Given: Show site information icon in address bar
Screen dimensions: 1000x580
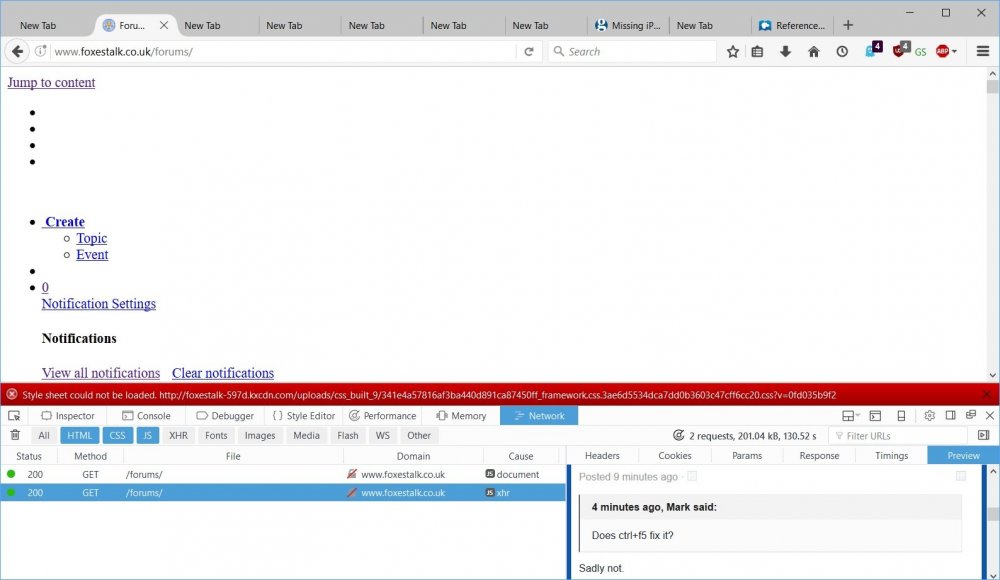Looking at the screenshot, I should (x=40, y=51).
